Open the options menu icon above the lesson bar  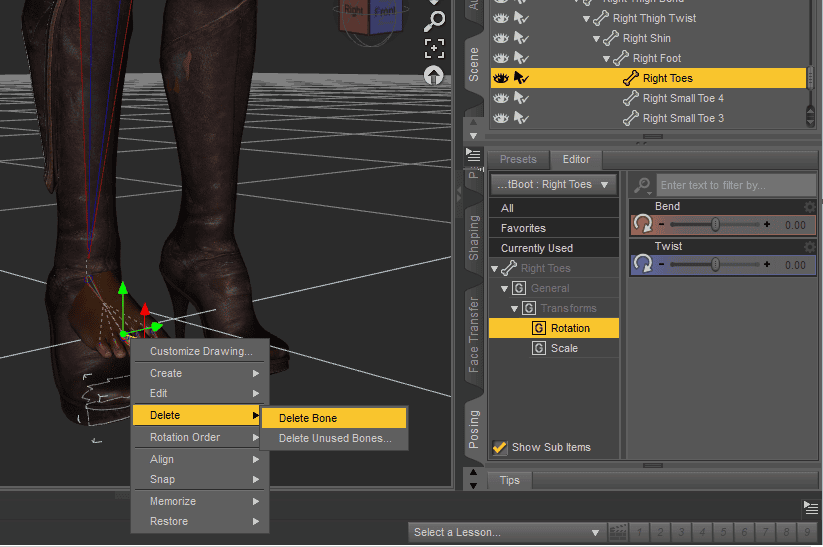(x=810, y=508)
